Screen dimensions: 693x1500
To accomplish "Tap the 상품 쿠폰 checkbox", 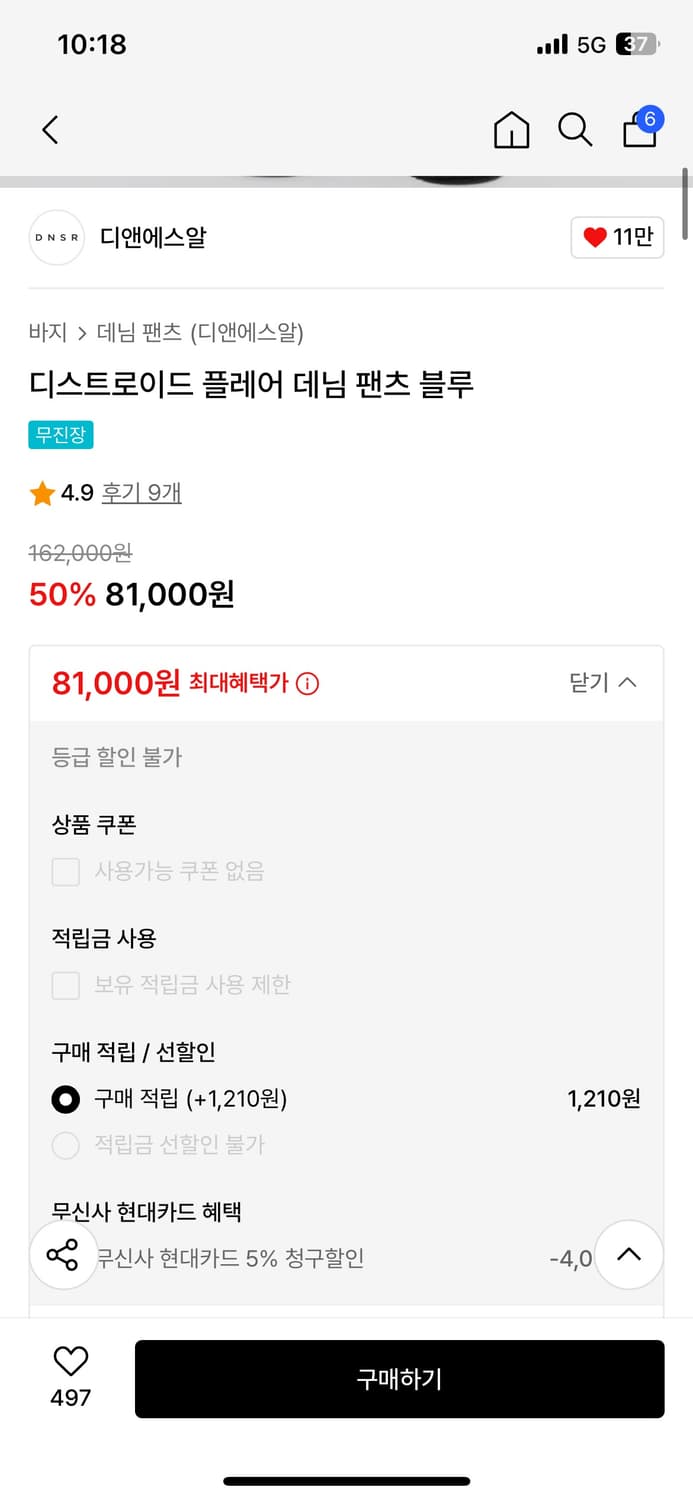I will click(x=65, y=872).
